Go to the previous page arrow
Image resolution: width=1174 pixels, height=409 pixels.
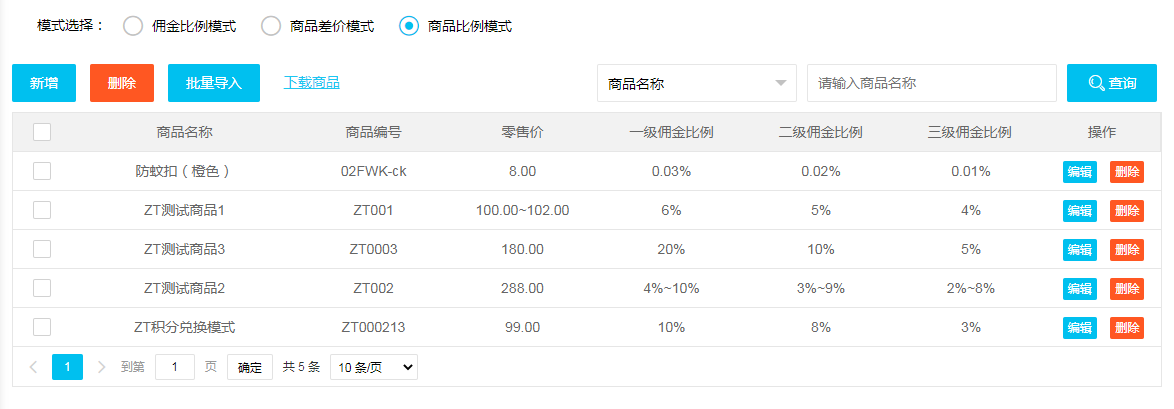click(x=33, y=367)
